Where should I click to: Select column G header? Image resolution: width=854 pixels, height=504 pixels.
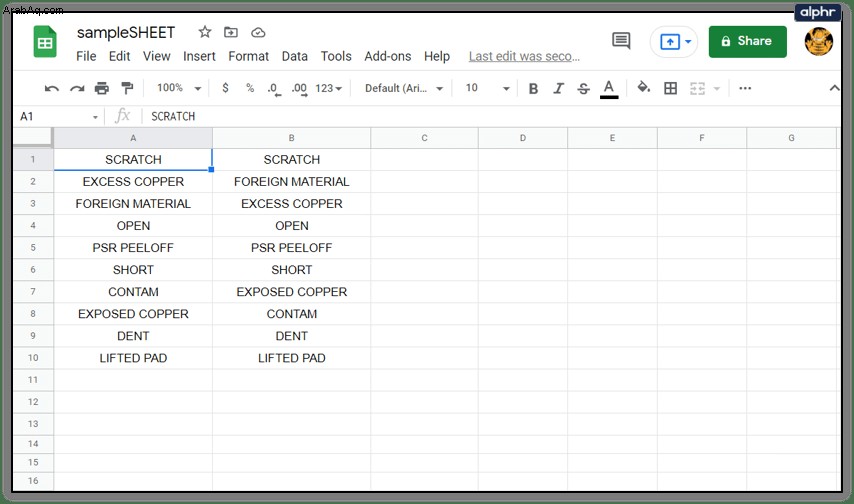(x=791, y=138)
